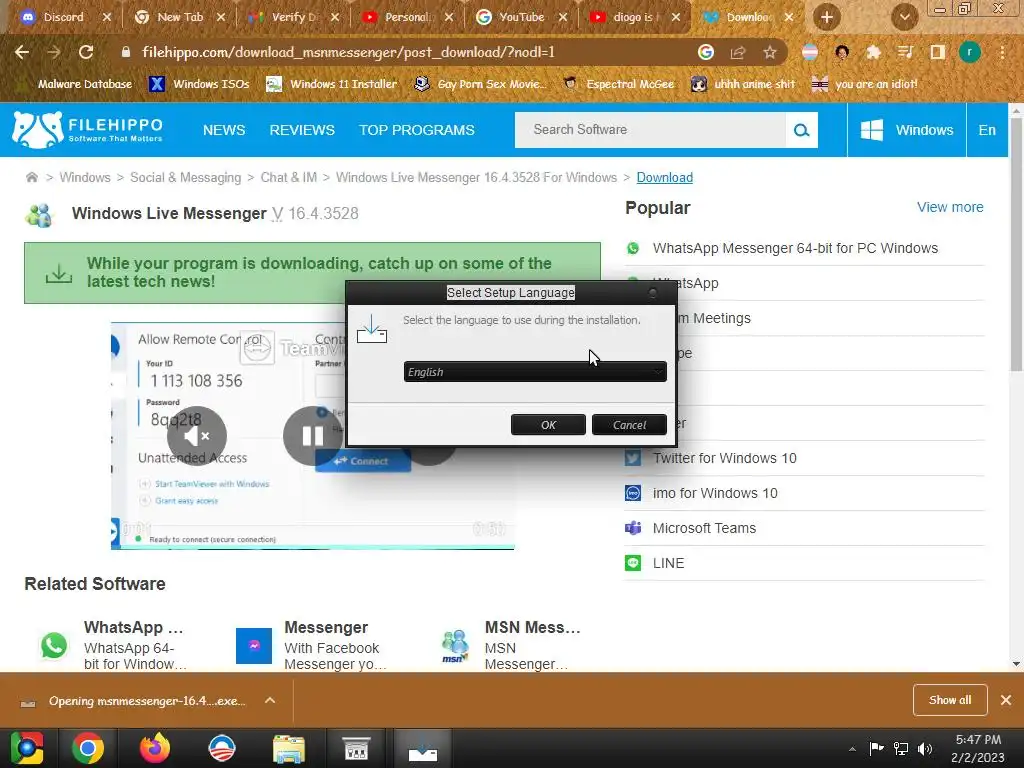Click Start button on taskbar

(x=27, y=748)
